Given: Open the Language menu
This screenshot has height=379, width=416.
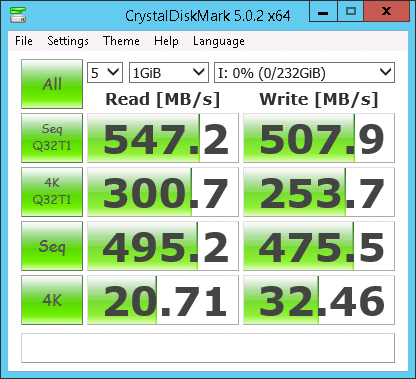Looking at the screenshot, I should click(x=219, y=41).
